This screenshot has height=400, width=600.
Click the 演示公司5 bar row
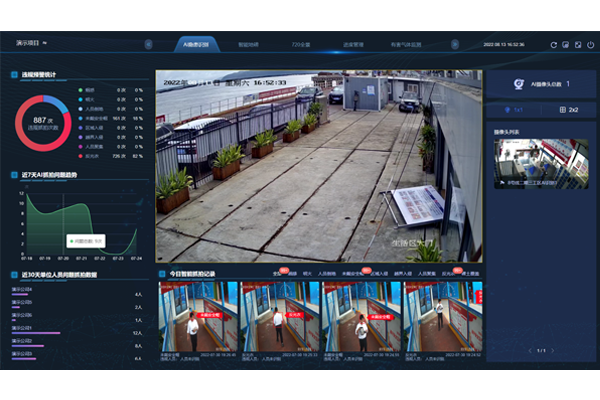tap(77, 305)
